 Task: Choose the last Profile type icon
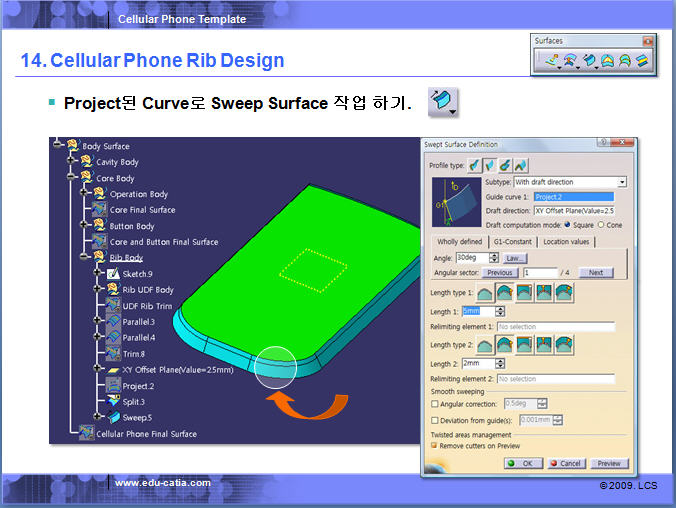(522, 165)
